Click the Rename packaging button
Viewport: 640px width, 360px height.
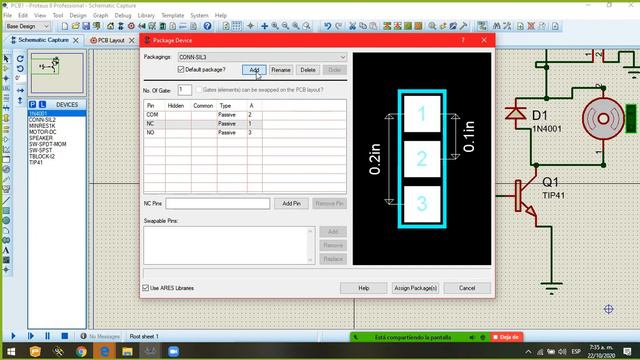tap(281, 70)
